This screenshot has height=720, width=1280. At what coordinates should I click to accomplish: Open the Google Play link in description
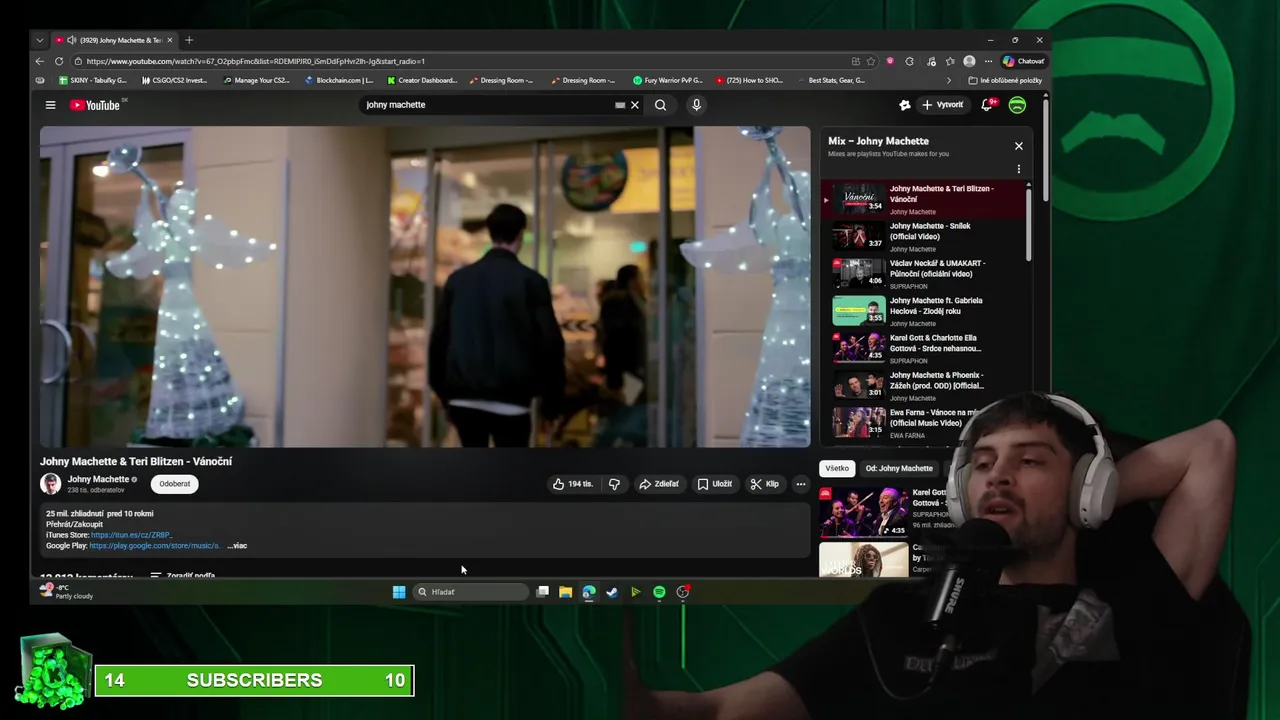click(155, 546)
